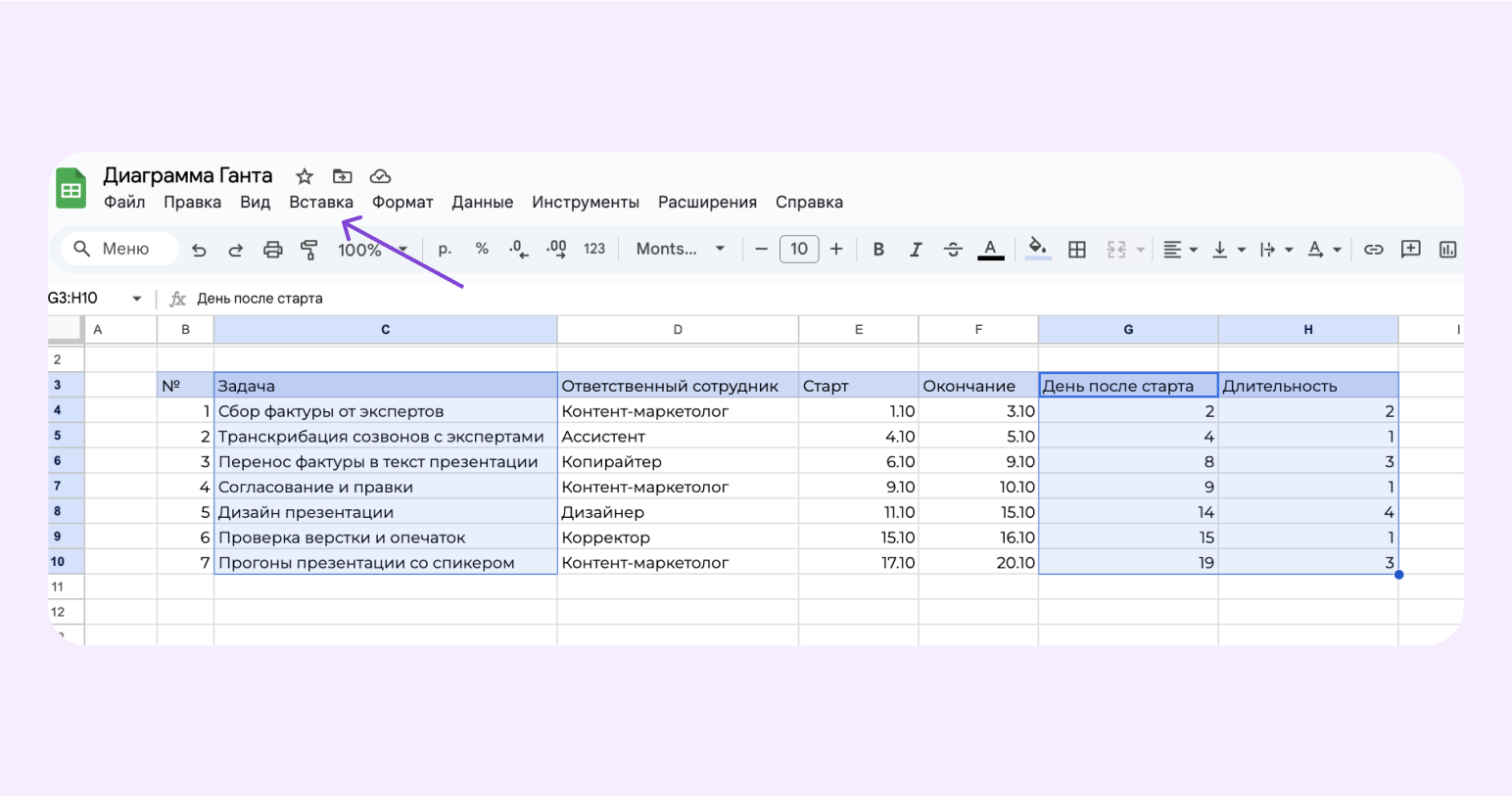Format as currency (р.)
1512x796 pixels.
(445, 249)
